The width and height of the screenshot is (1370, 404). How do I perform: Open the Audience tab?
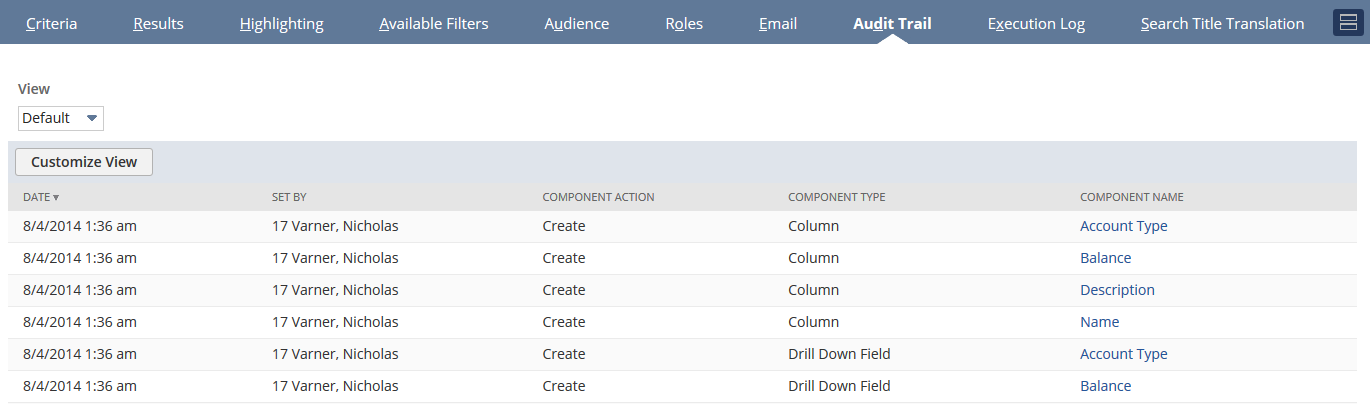tap(577, 24)
